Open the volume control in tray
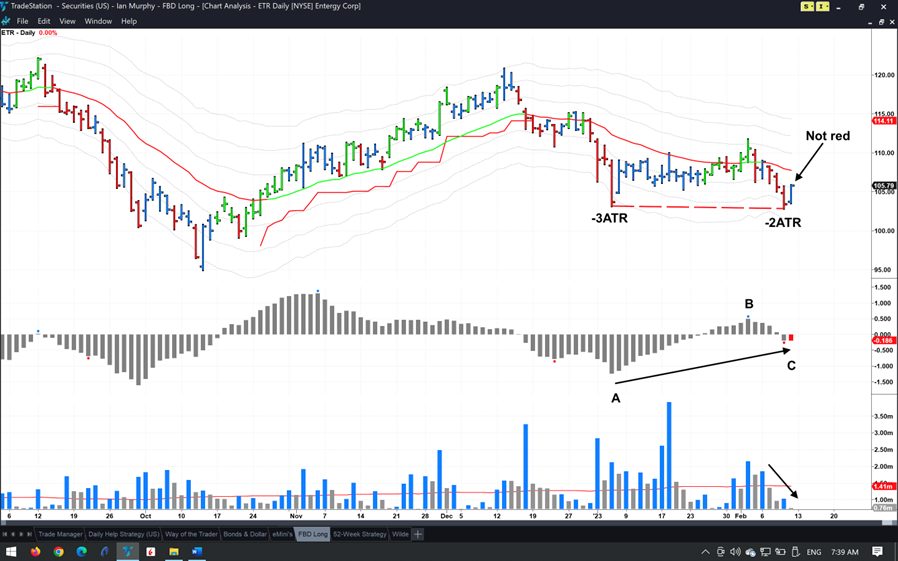Viewport: 898px width, 561px height. tap(735, 552)
